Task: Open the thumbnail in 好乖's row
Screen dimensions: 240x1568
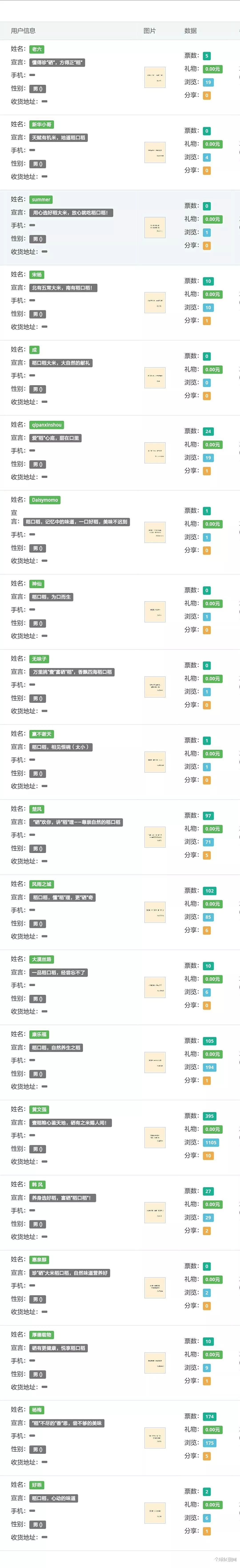Action: point(155,1513)
